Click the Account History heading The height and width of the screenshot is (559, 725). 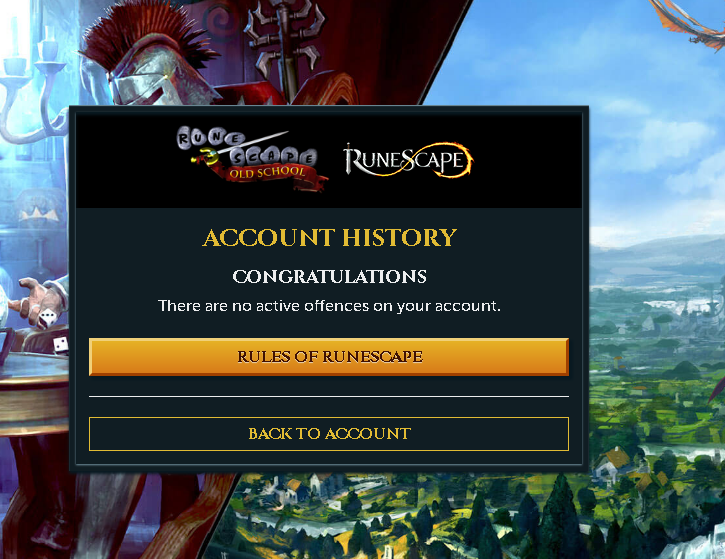(329, 238)
